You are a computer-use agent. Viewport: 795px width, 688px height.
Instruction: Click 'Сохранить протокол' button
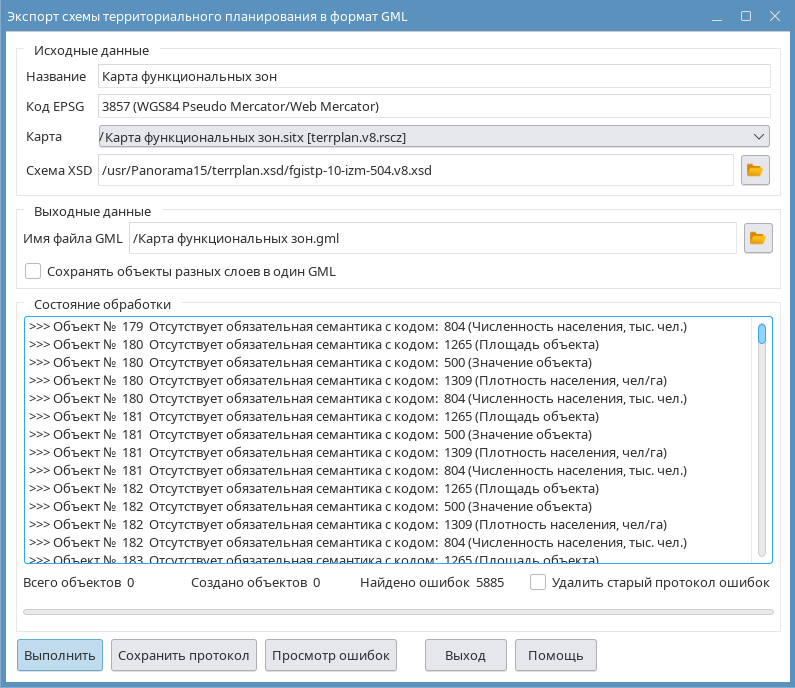[184, 656]
